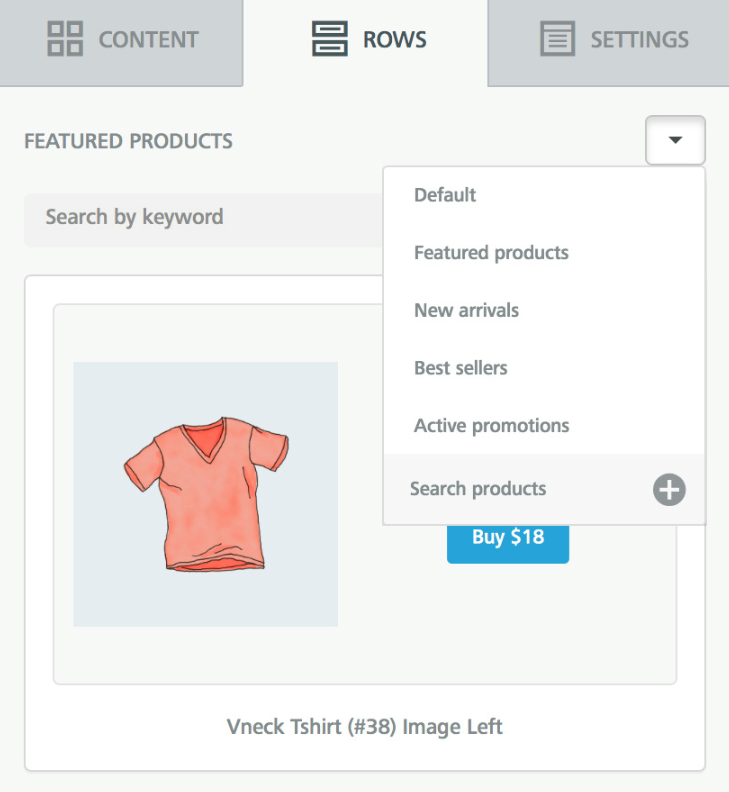Focus the Search by keyword field
The height and width of the screenshot is (792, 729).
point(200,218)
